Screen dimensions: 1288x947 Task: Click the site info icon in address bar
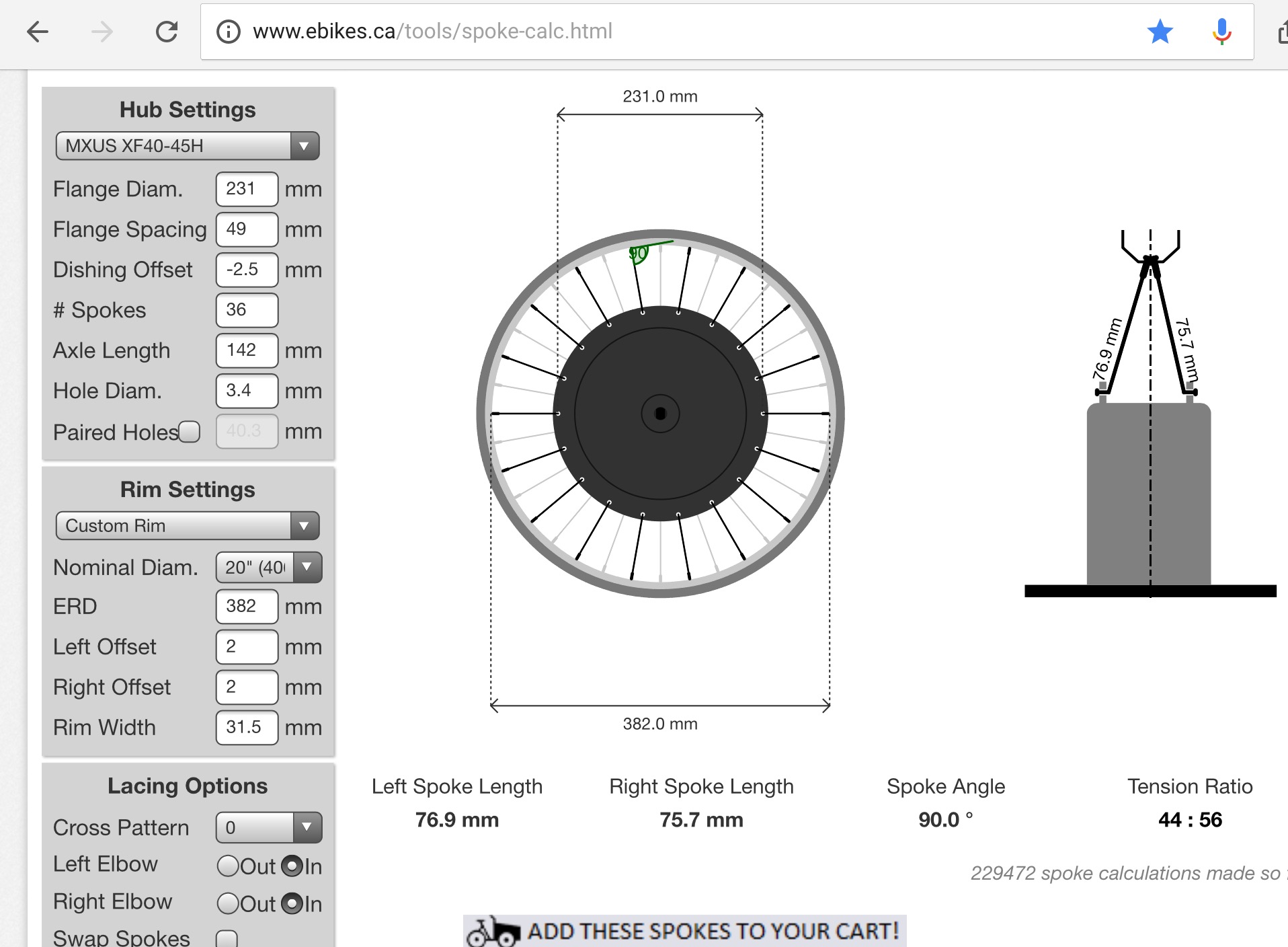(x=229, y=32)
